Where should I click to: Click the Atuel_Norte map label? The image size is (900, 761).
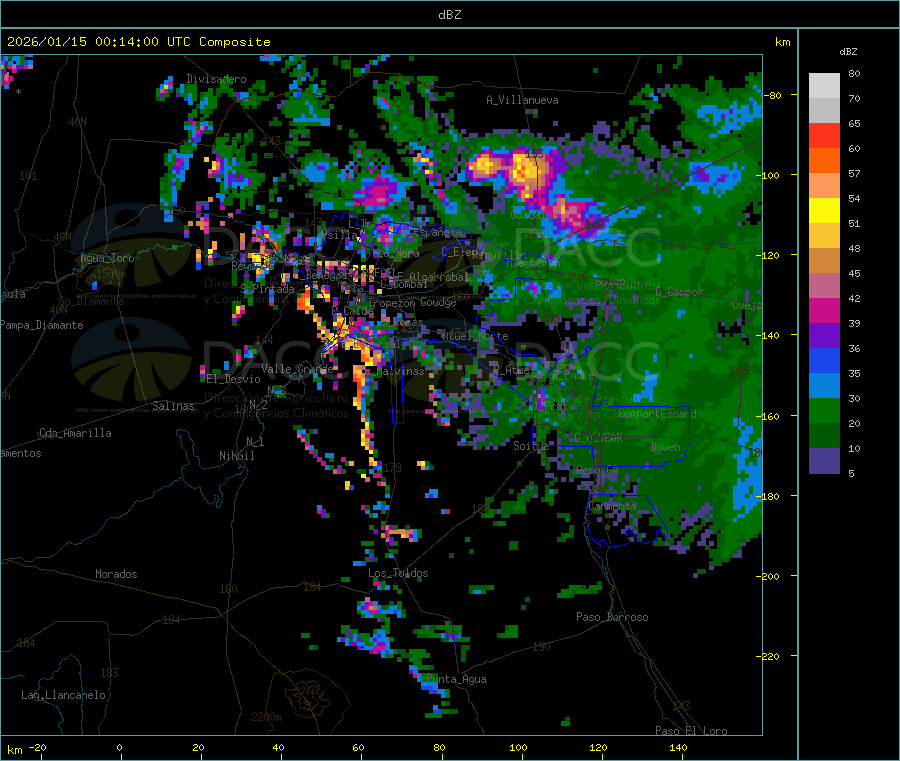point(475,336)
